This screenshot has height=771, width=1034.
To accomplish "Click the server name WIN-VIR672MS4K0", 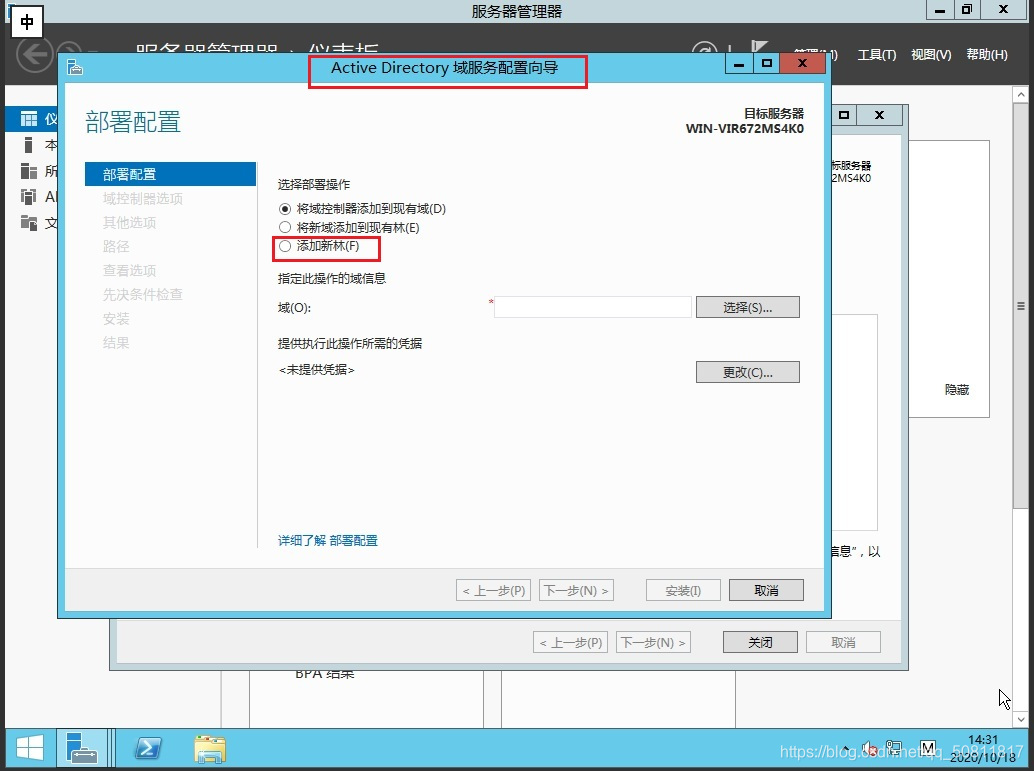I will click(745, 129).
